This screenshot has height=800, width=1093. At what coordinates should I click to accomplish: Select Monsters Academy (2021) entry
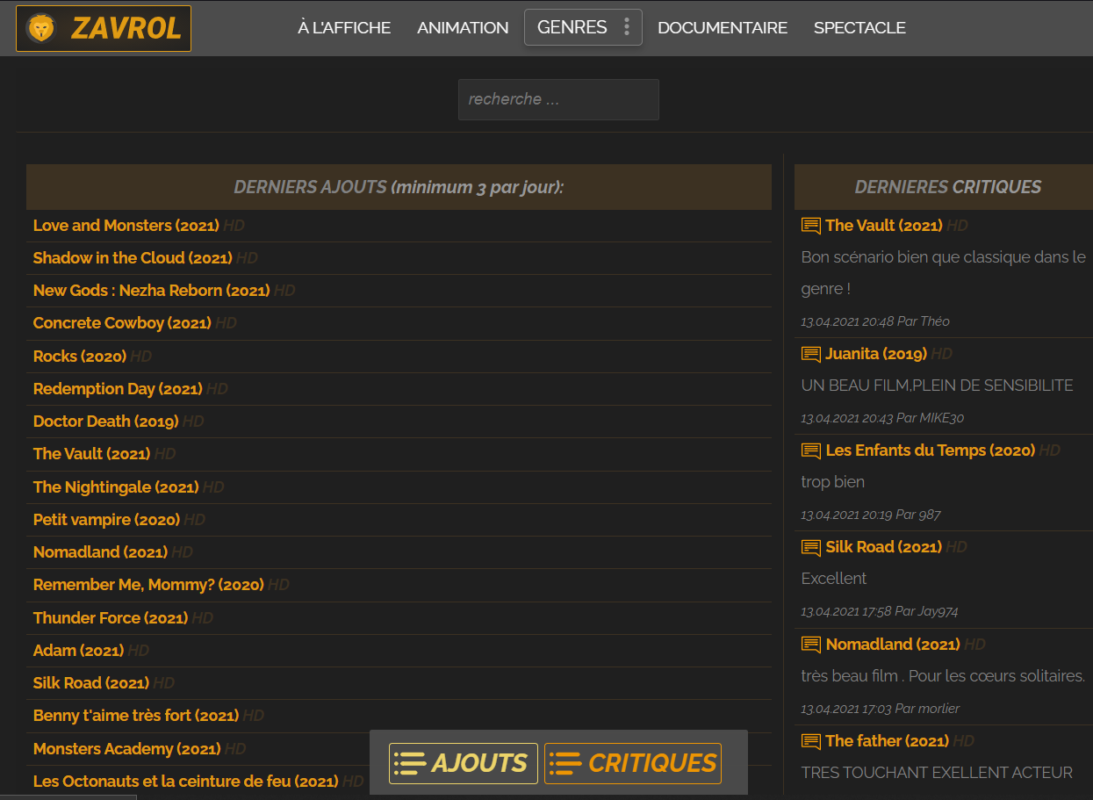pyautogui.click(x=127, y=748)
